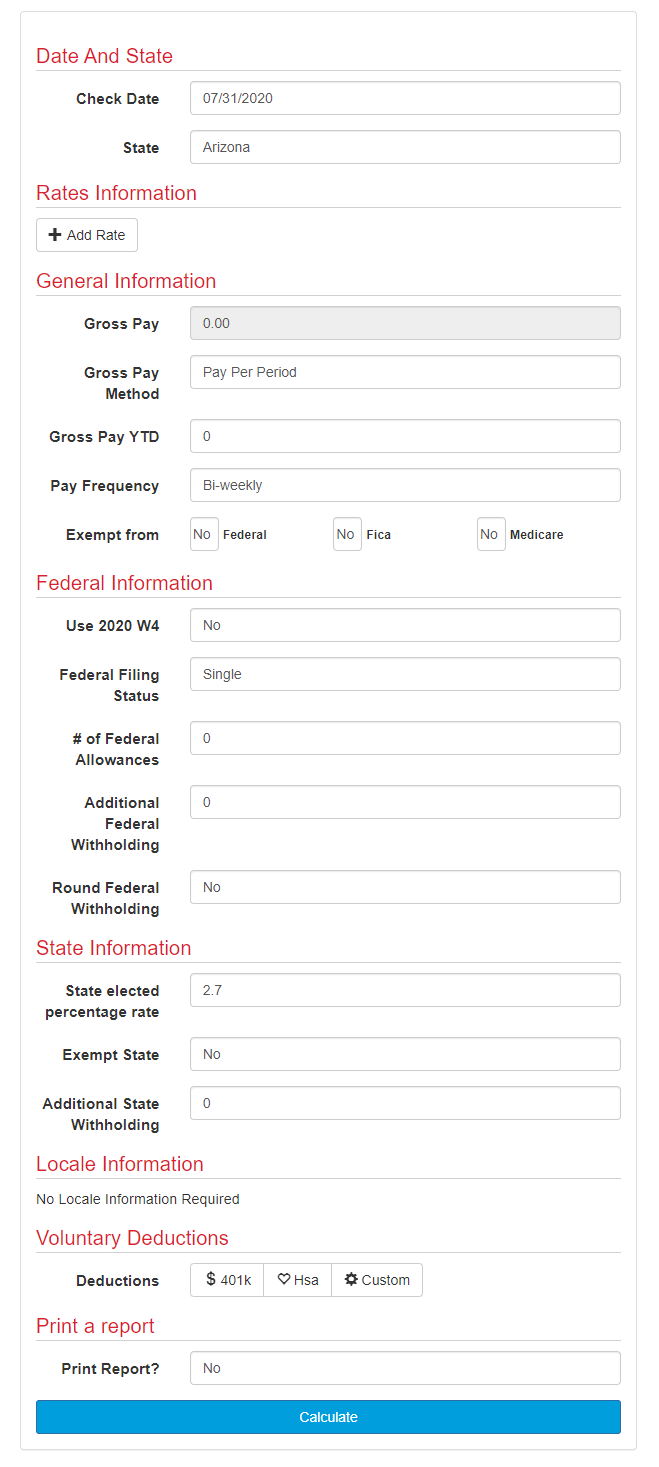Open the State dropdown showing Arizona
659x1467 pixels.
coord(405,147)
